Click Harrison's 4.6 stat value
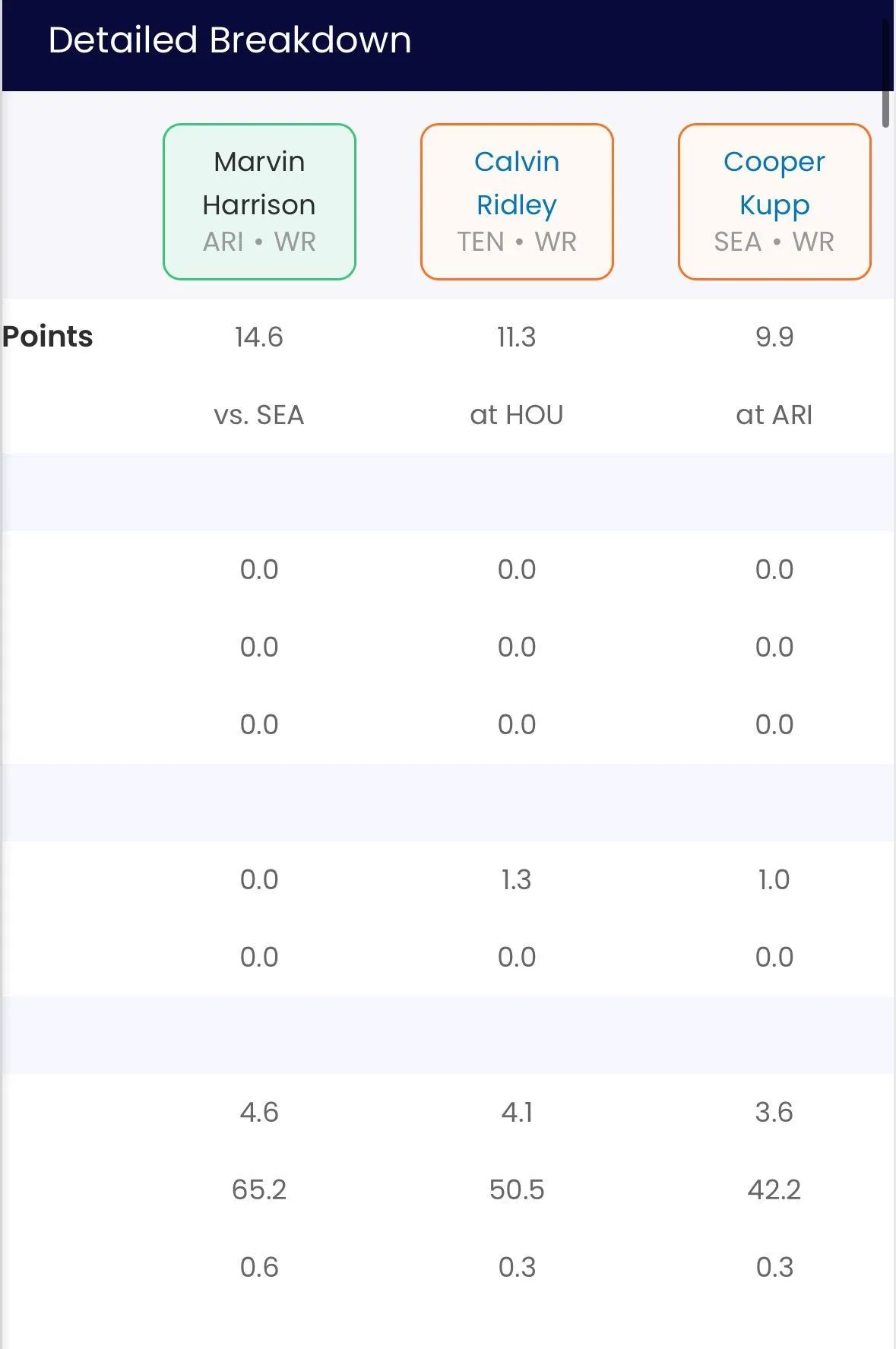Screen dimensions: 896x1349 pyautogui.click(x=259, y=1112)
